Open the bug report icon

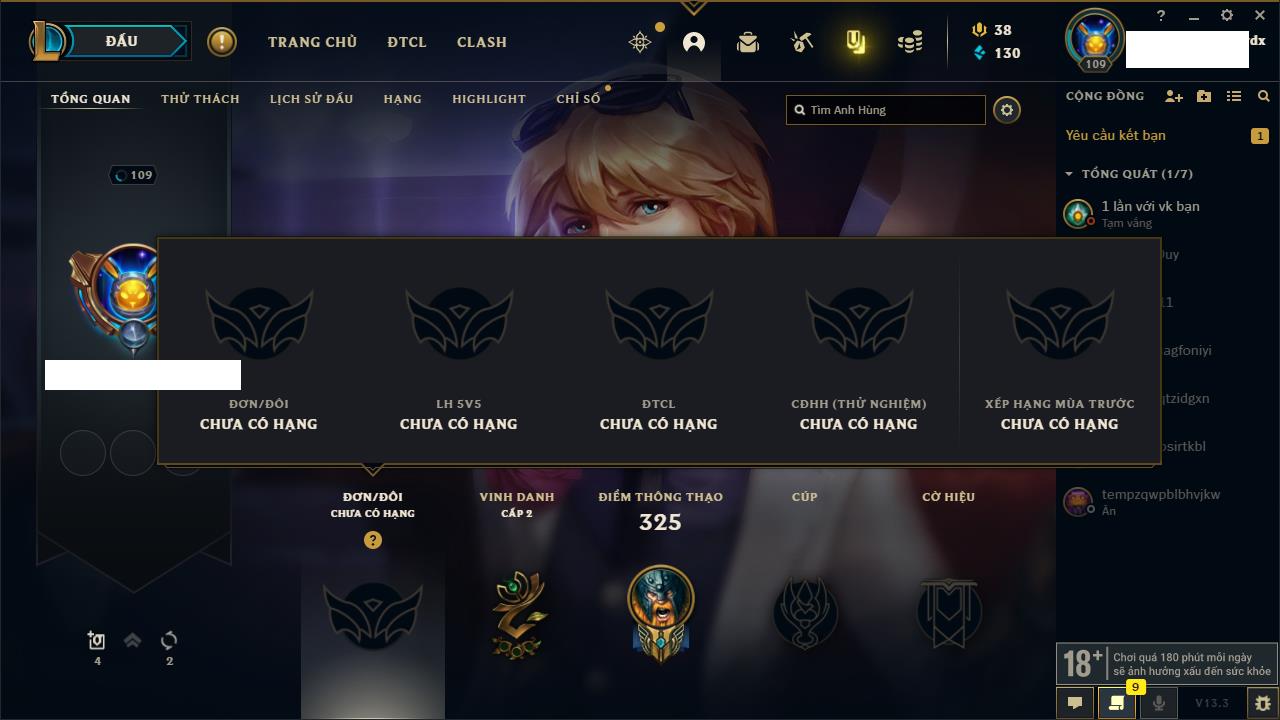pyautogui.click(x=1263, y=703)
